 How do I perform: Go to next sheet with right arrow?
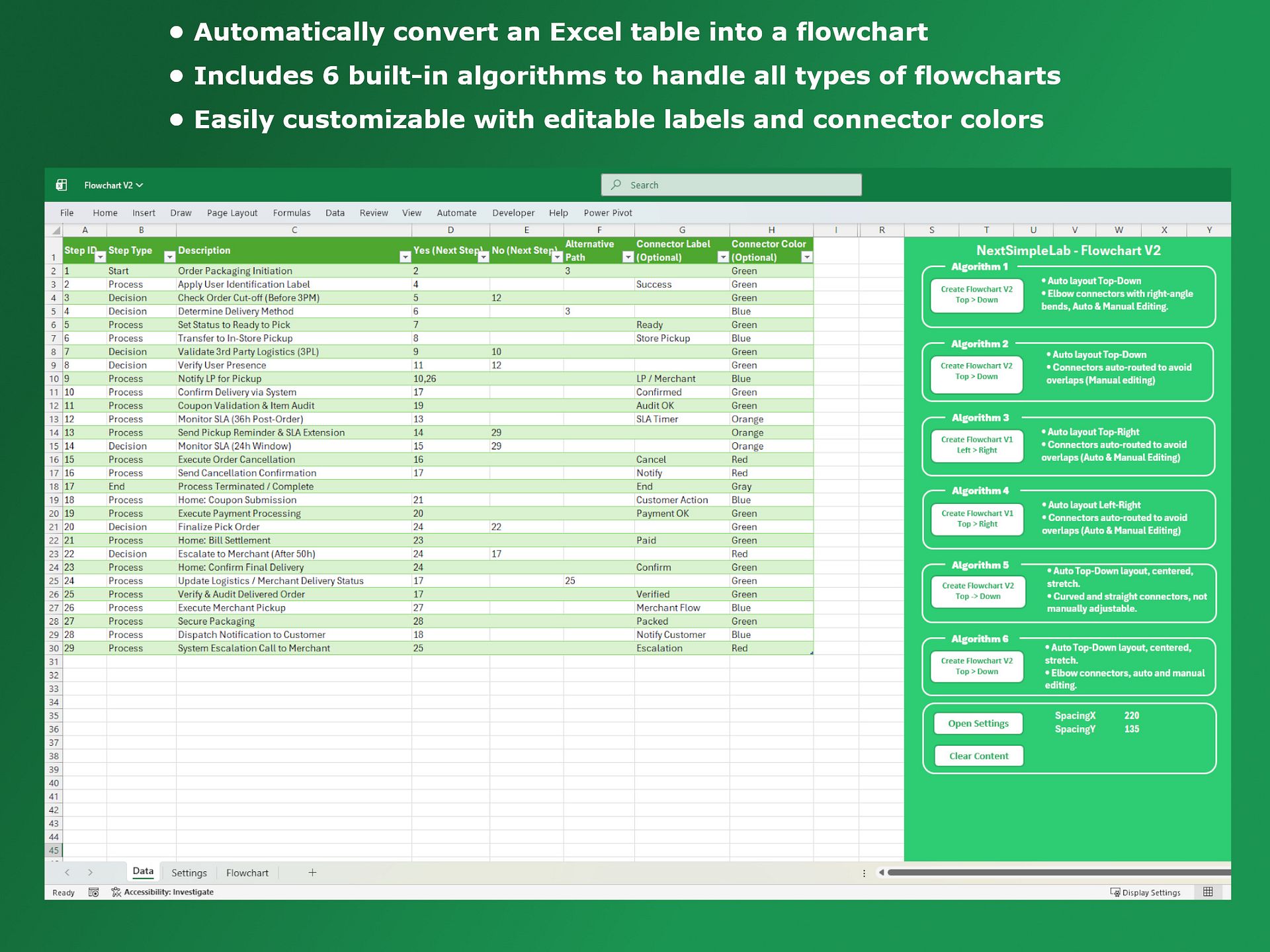coord(91,873)
